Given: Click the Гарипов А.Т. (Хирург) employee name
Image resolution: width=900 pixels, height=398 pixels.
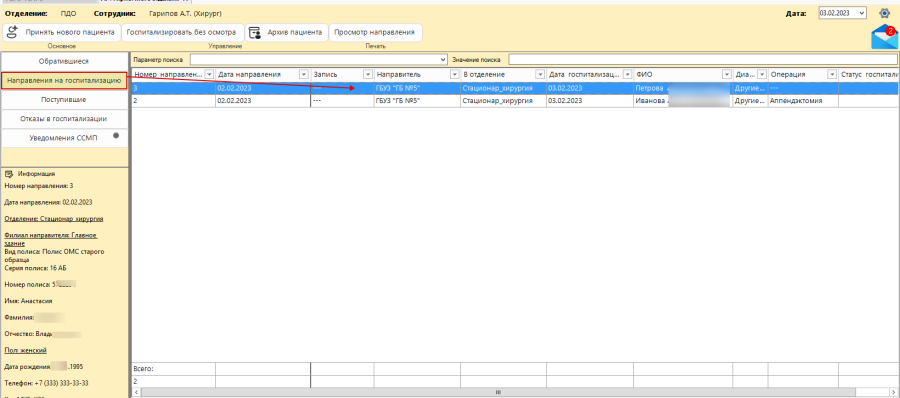Looking at the screenshot, I should [185, 13].
